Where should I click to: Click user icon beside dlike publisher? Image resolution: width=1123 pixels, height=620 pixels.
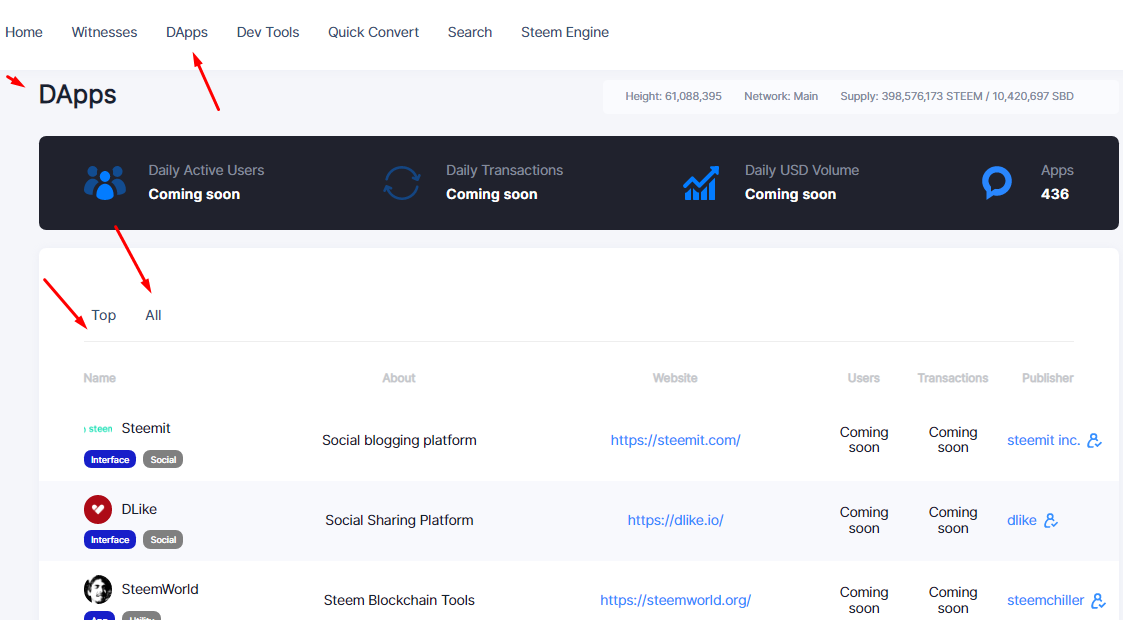click(1051, 520)
